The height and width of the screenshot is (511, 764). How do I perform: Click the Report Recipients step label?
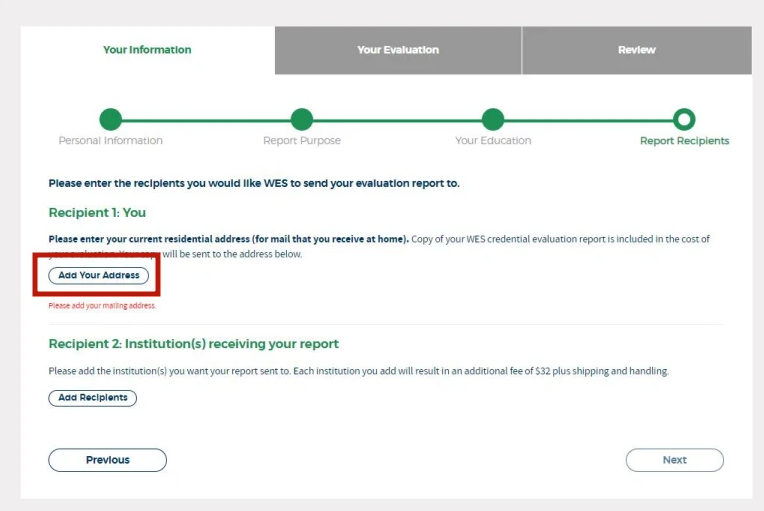coord(685,140)
